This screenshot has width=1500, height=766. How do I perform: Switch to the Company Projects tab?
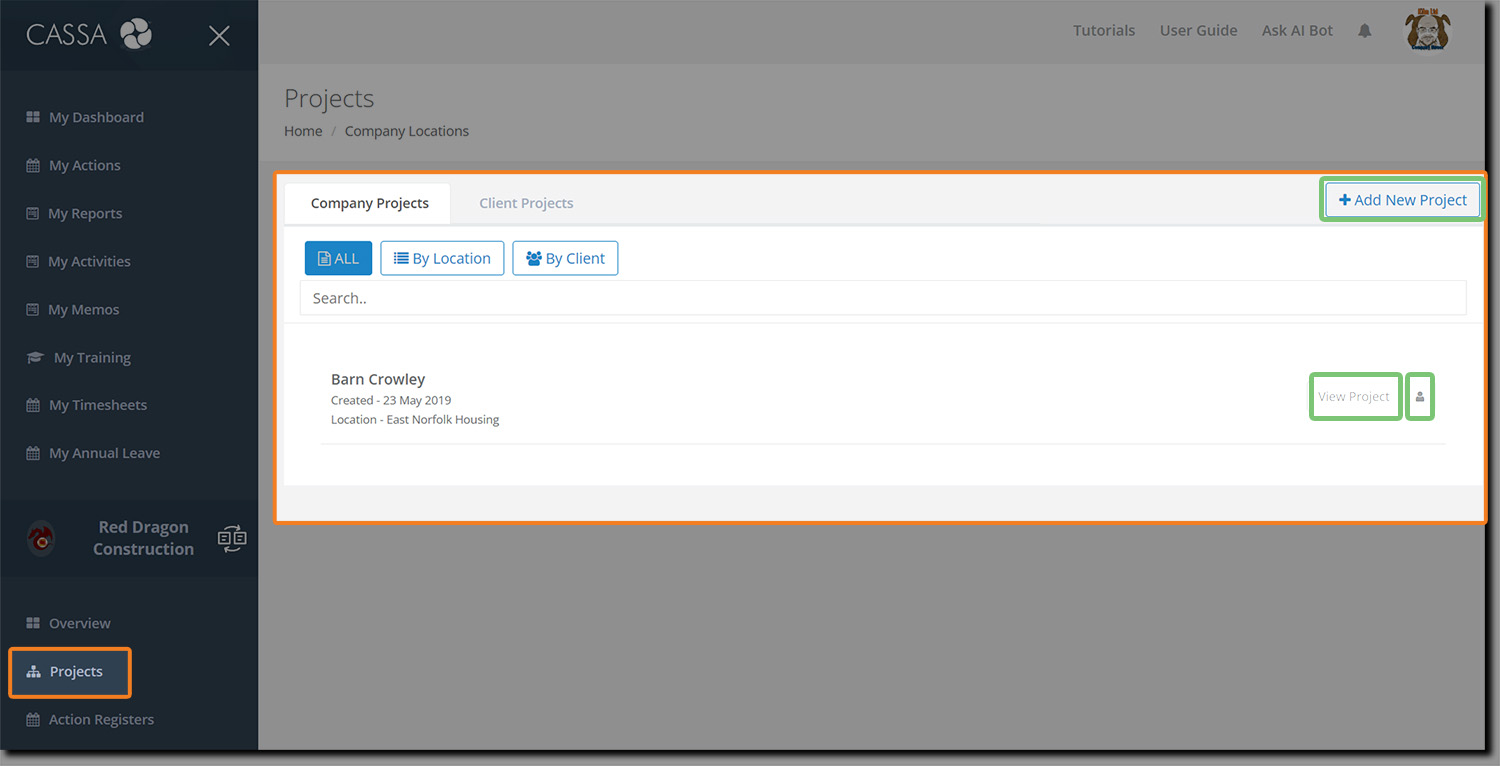(x=369, y=203)
